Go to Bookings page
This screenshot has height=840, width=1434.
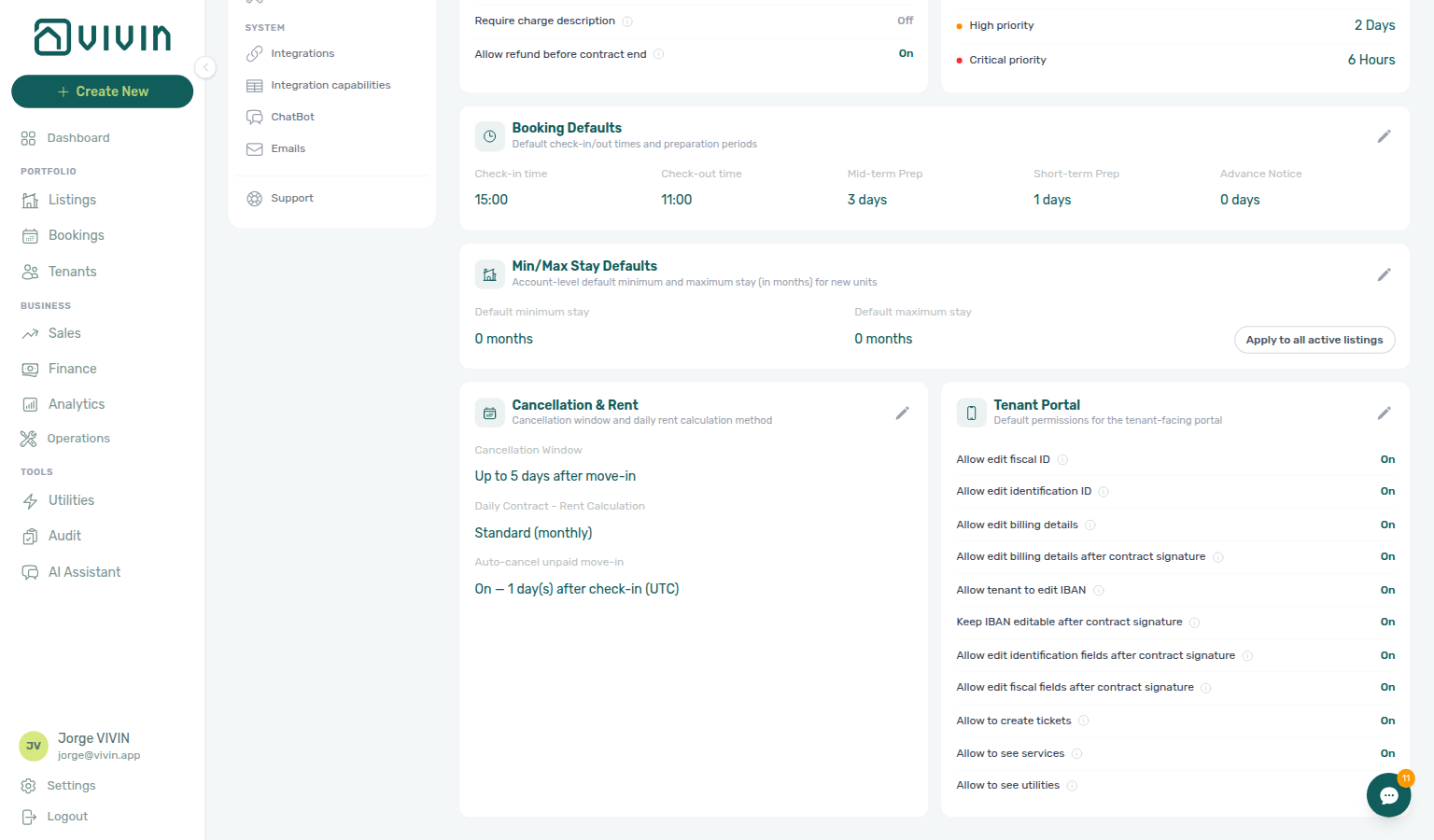pyautogui.click(x=76, y=235)
